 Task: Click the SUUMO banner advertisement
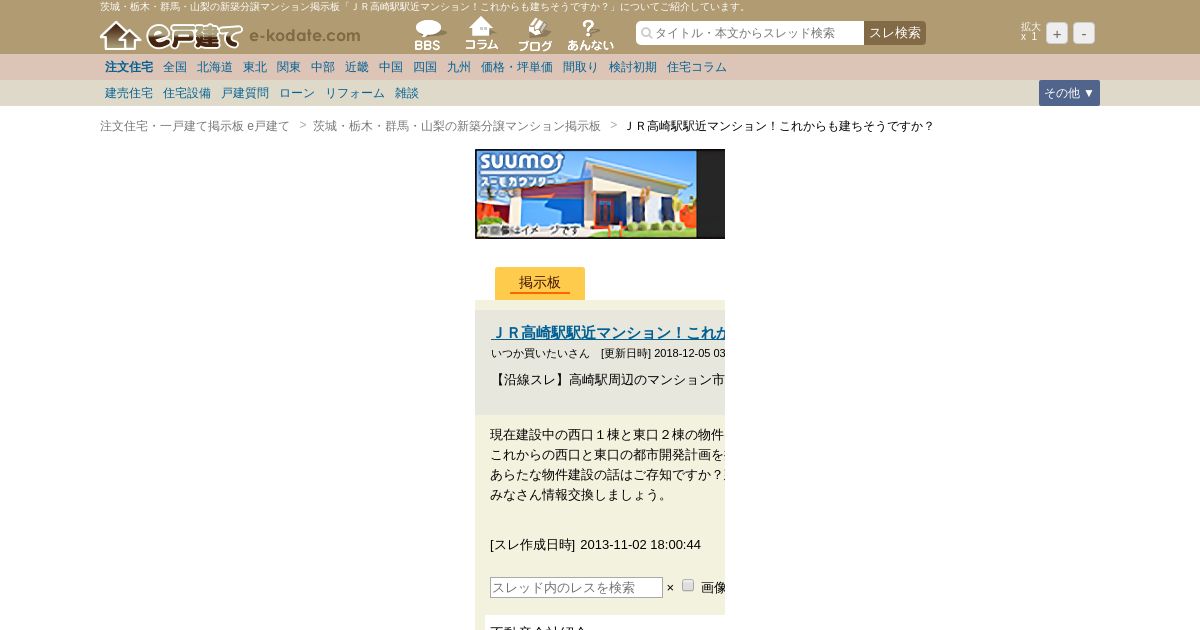point(600,194)
